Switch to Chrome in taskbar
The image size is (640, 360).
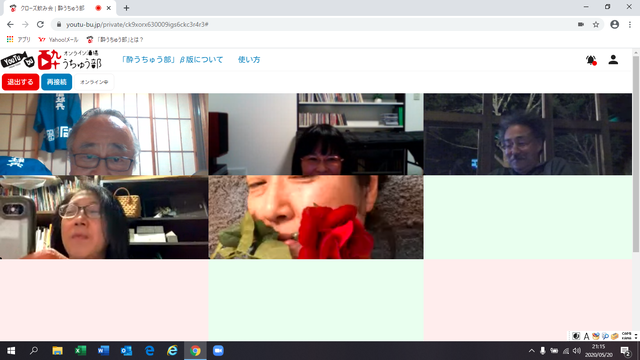click(x=195, y=351)
